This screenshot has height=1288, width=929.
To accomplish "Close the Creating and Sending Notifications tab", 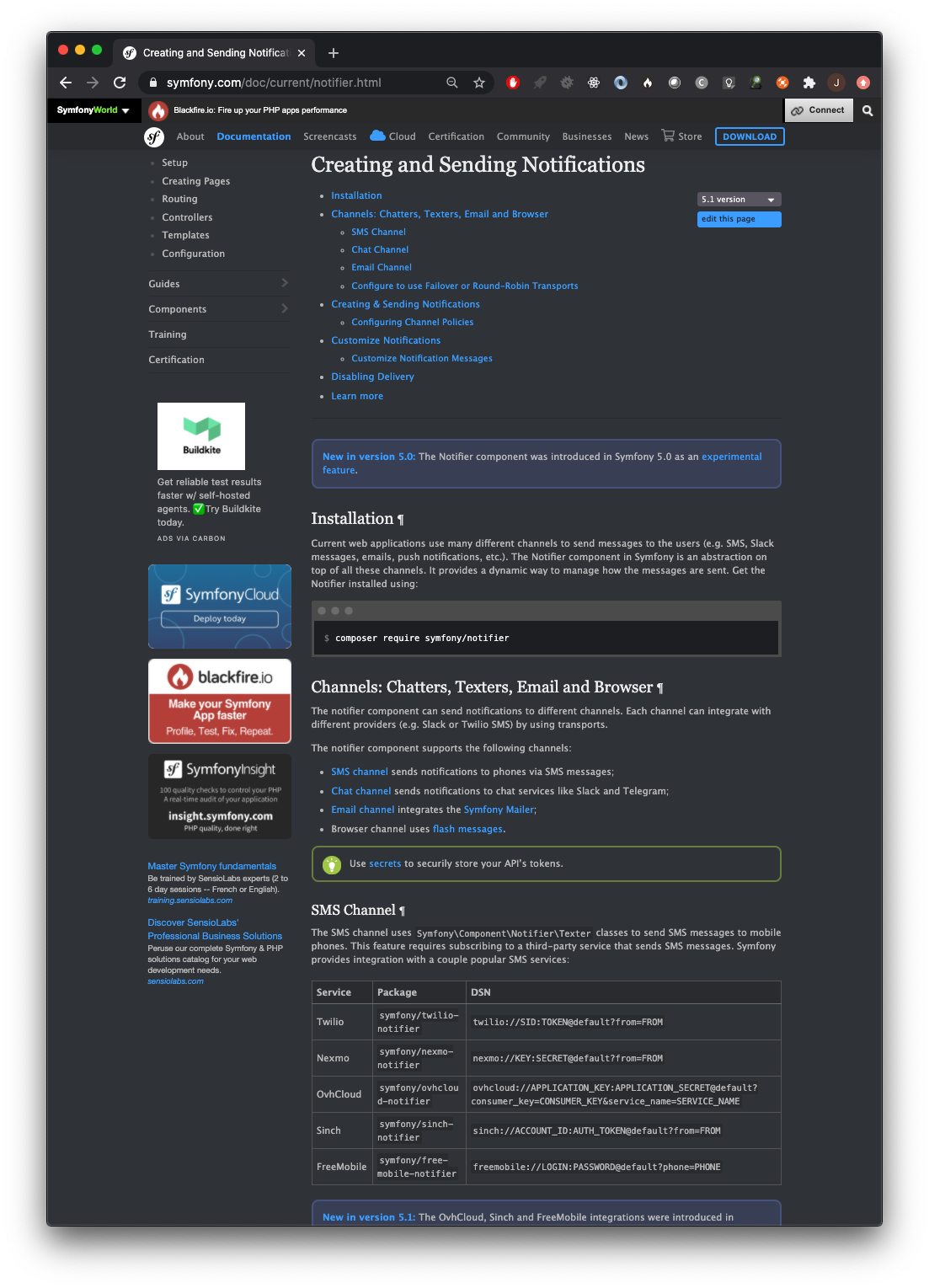I will (x=302, y=53).
